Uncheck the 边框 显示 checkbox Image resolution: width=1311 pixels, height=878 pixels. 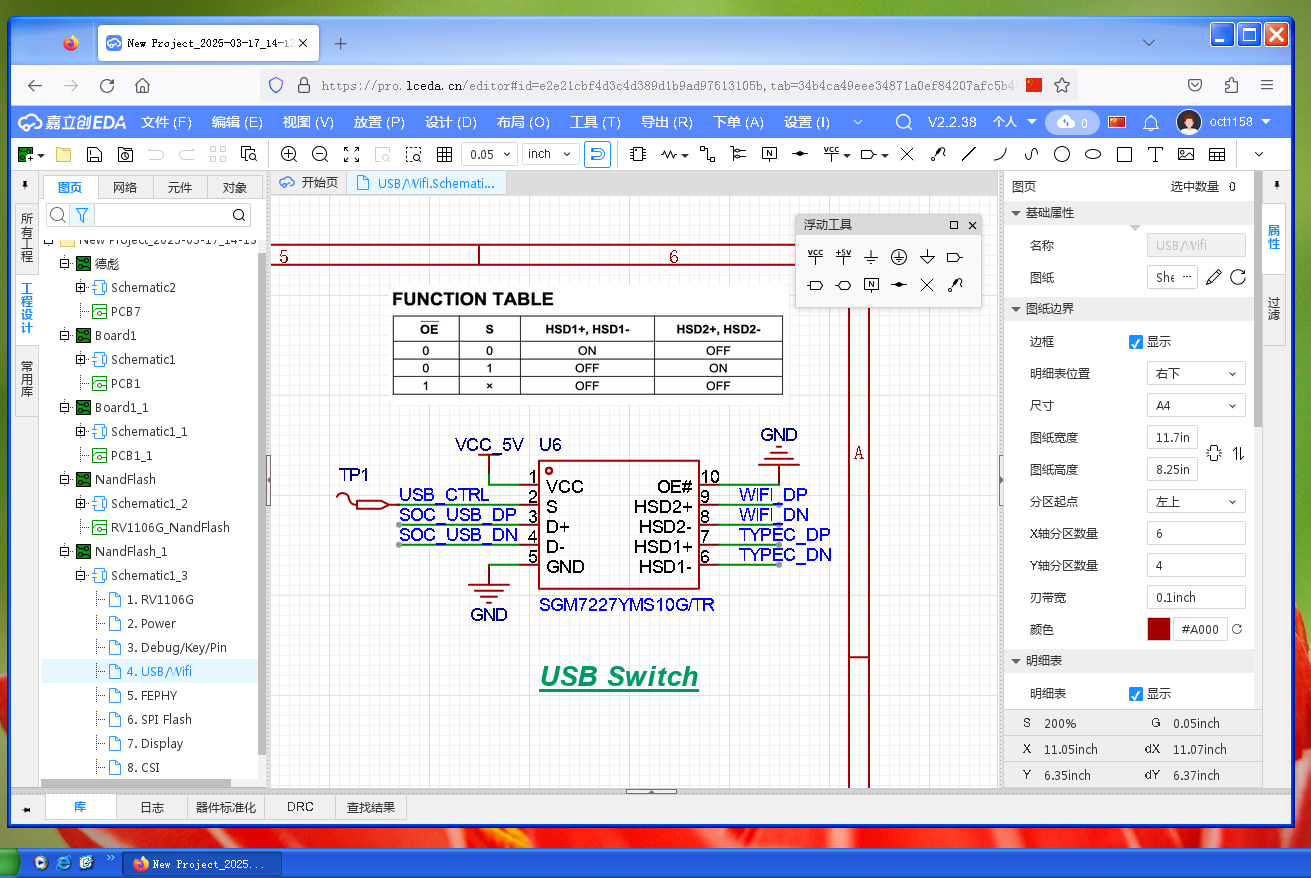pos(1135,342)
